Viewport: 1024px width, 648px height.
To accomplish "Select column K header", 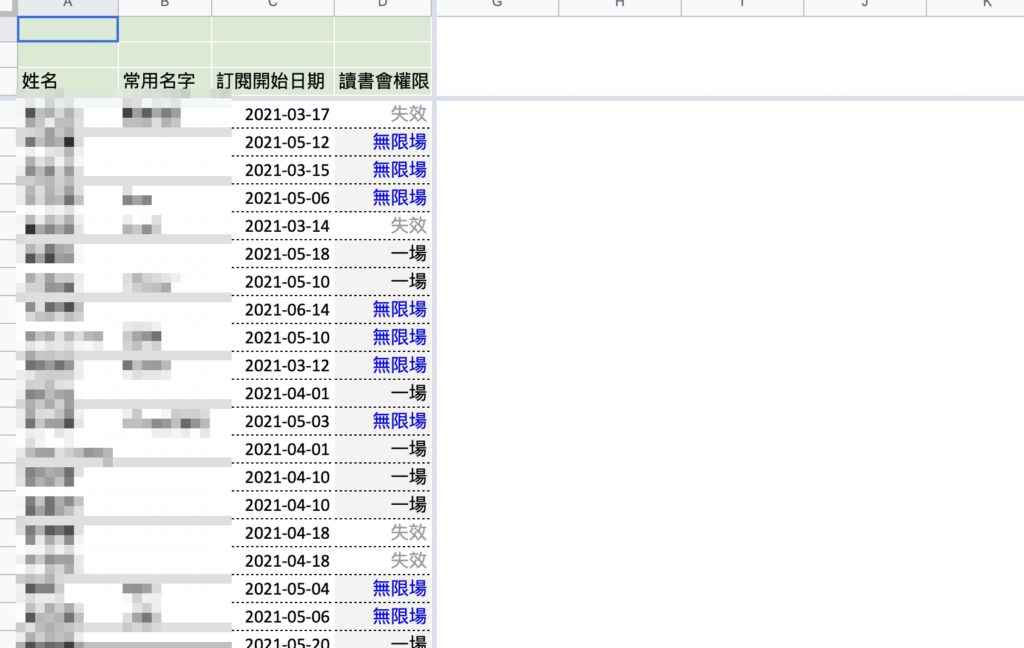I will tap(985, 5).
